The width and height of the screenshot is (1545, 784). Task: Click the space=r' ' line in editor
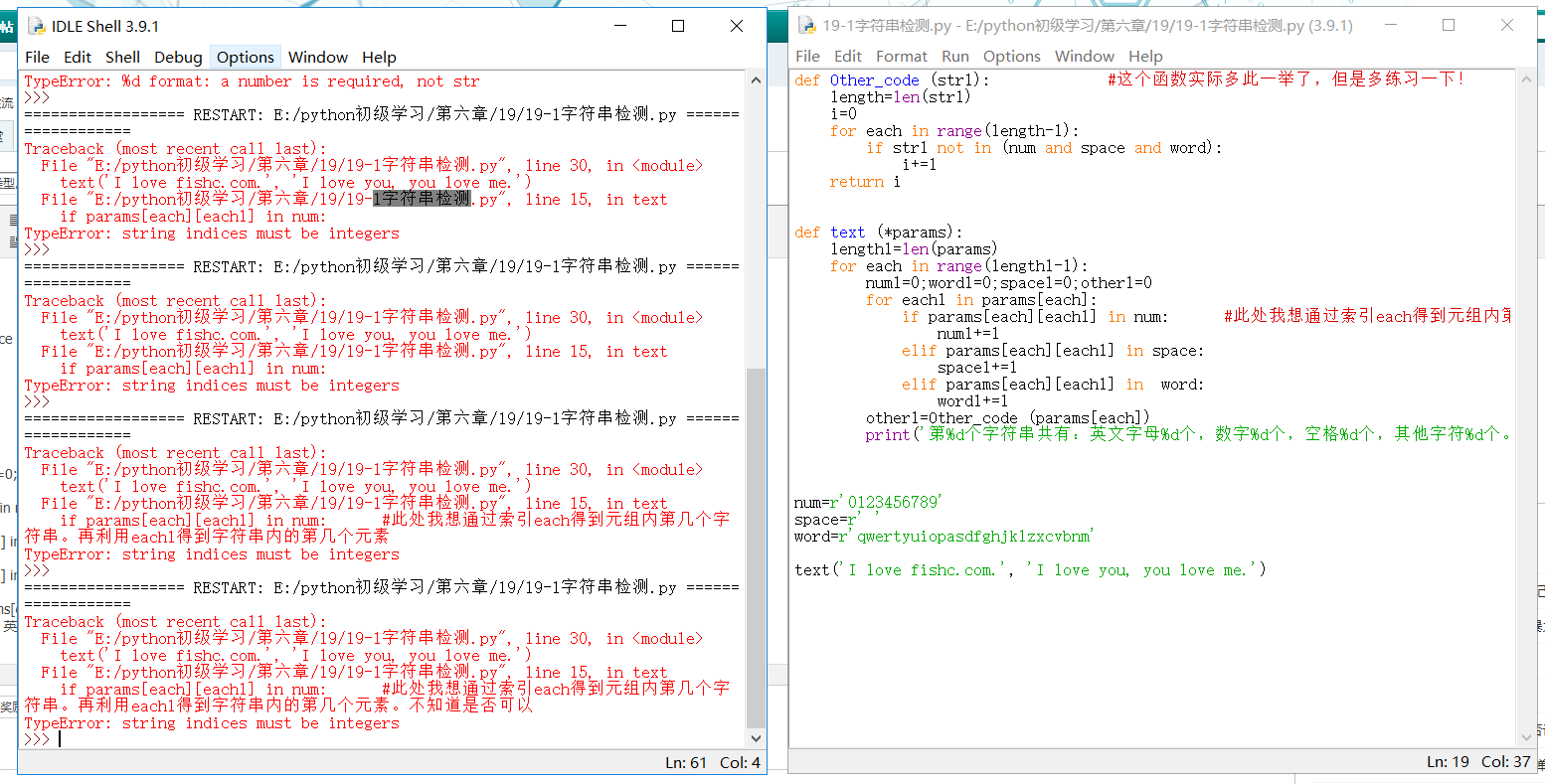pyautogui.click(x=837, y=519)
